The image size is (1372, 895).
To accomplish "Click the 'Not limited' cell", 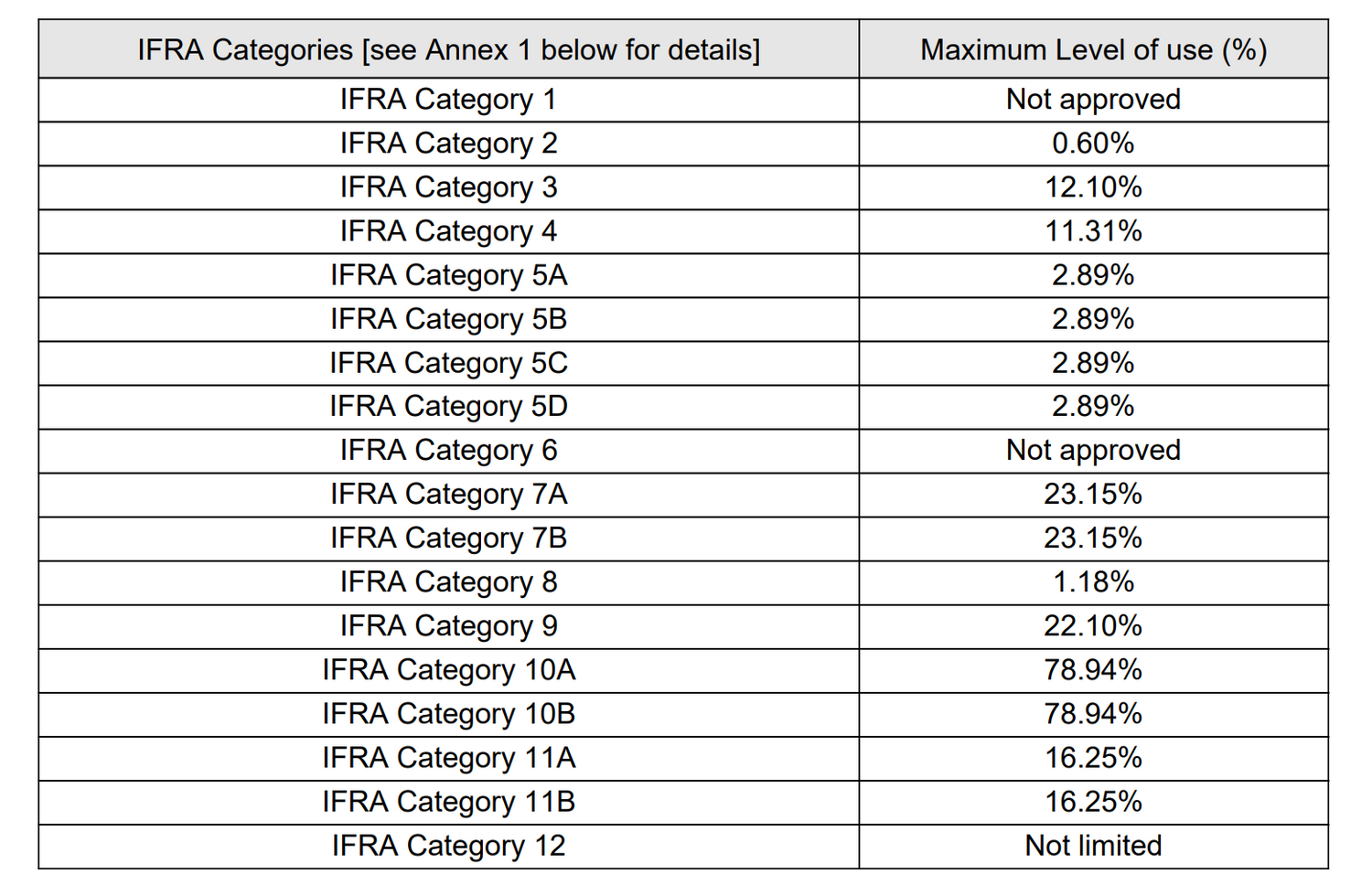I will coord(1093,845).
